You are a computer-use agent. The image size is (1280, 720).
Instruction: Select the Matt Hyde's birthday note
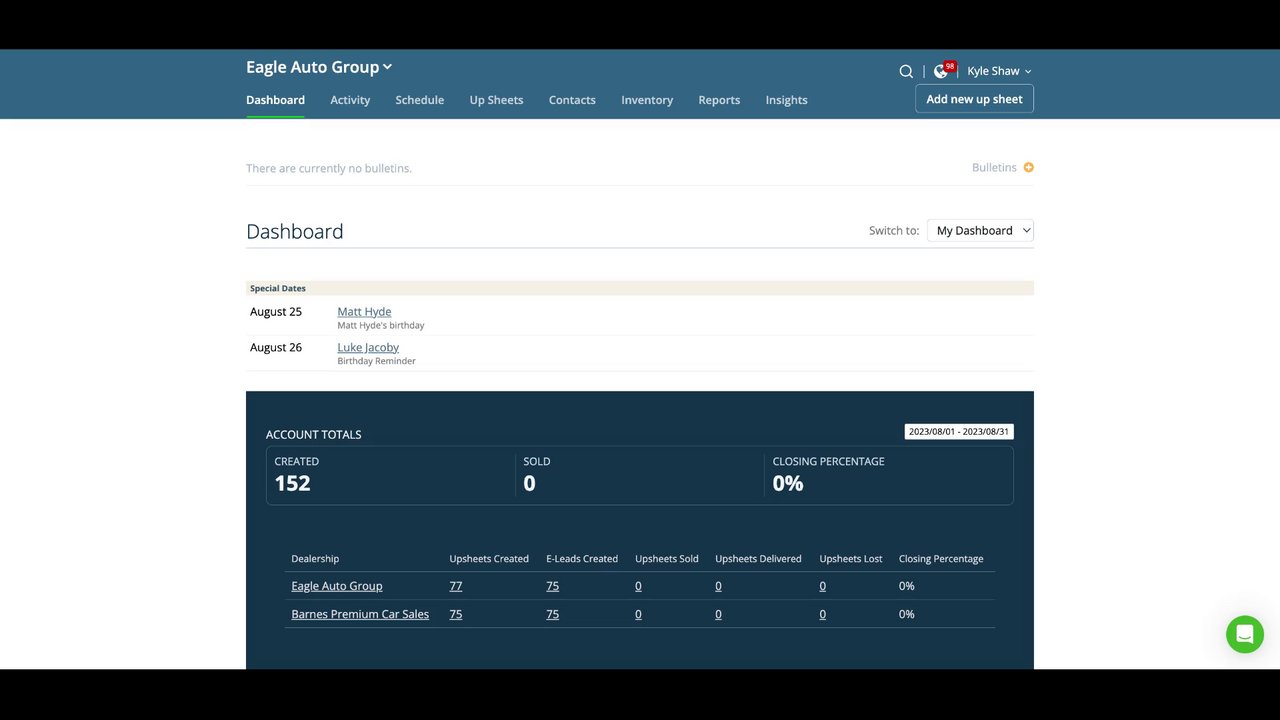[x=381, y=325]
